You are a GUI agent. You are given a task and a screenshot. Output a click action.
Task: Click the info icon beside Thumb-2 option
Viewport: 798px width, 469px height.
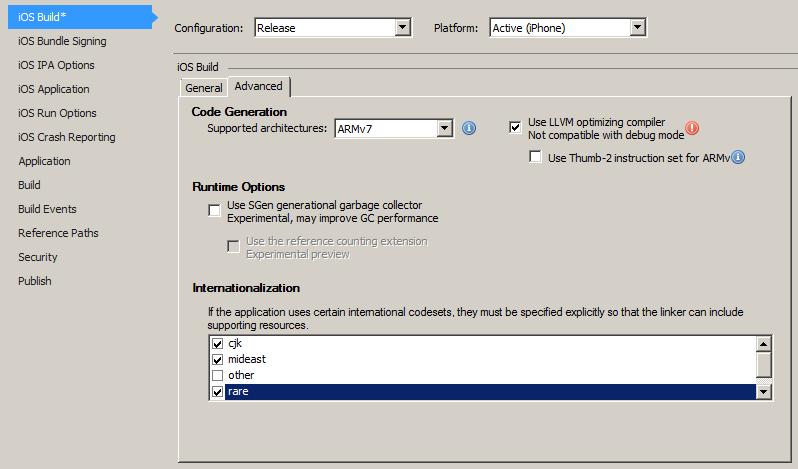(x=738, y=157)
